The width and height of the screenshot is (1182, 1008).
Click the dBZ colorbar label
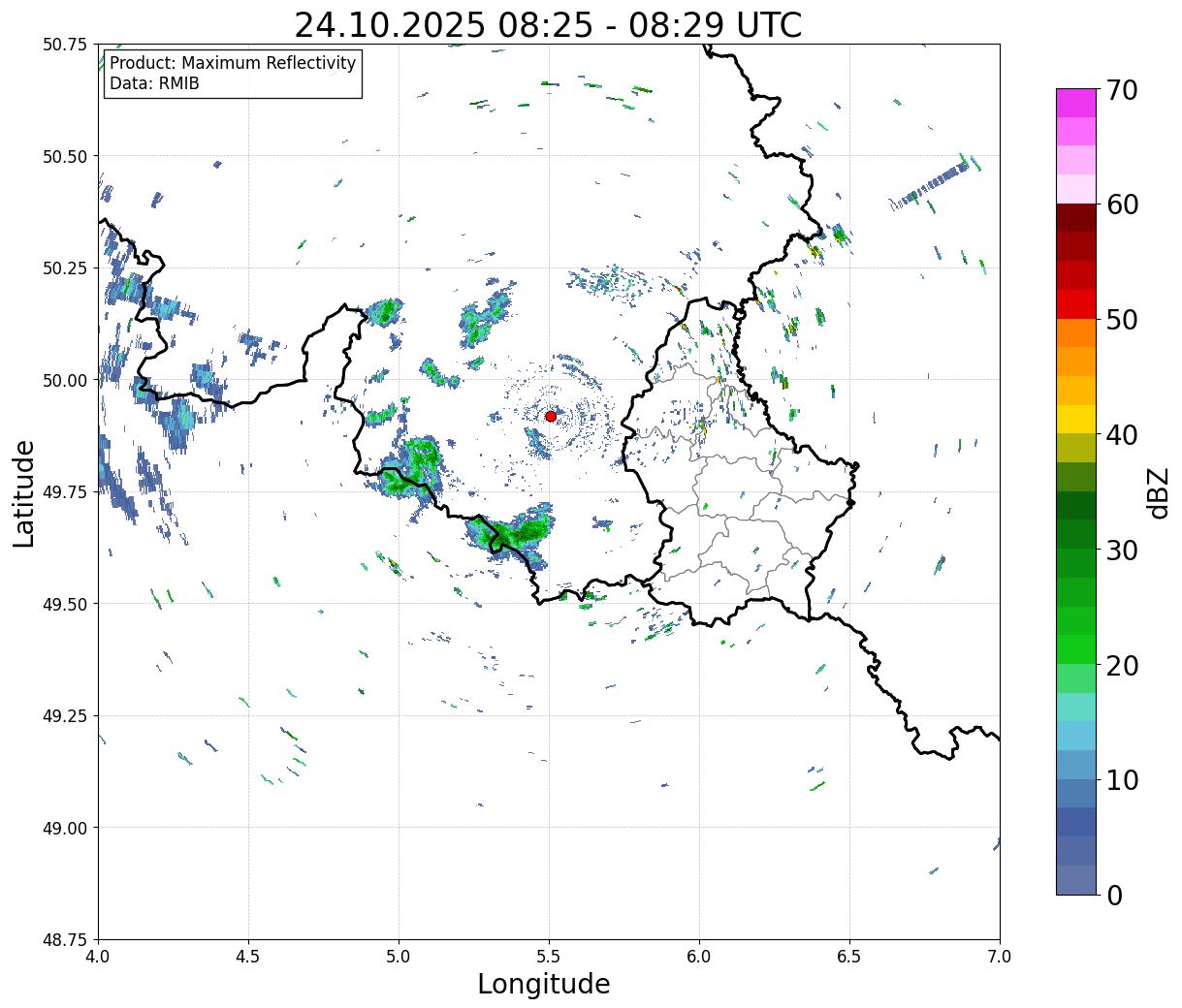pos(1158,492)
